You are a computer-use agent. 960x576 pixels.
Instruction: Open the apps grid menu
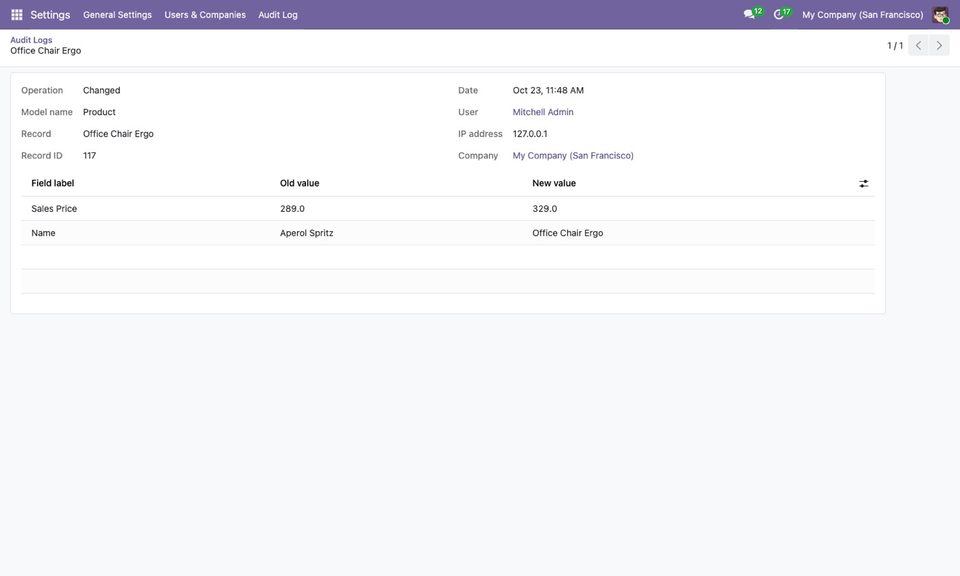(x=17, y=15)
